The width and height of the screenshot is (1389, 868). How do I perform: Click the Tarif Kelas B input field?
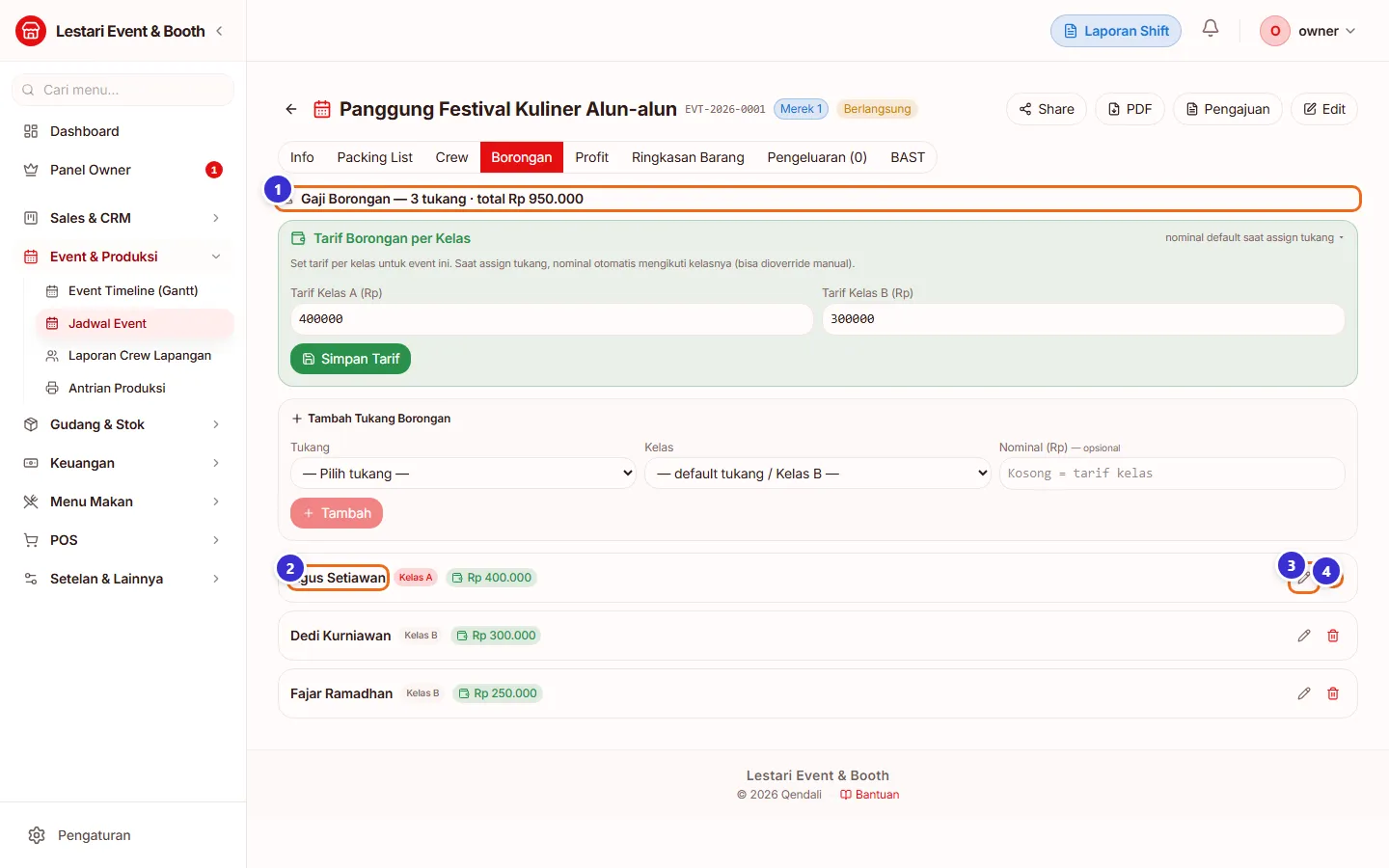pos(1083,319)
